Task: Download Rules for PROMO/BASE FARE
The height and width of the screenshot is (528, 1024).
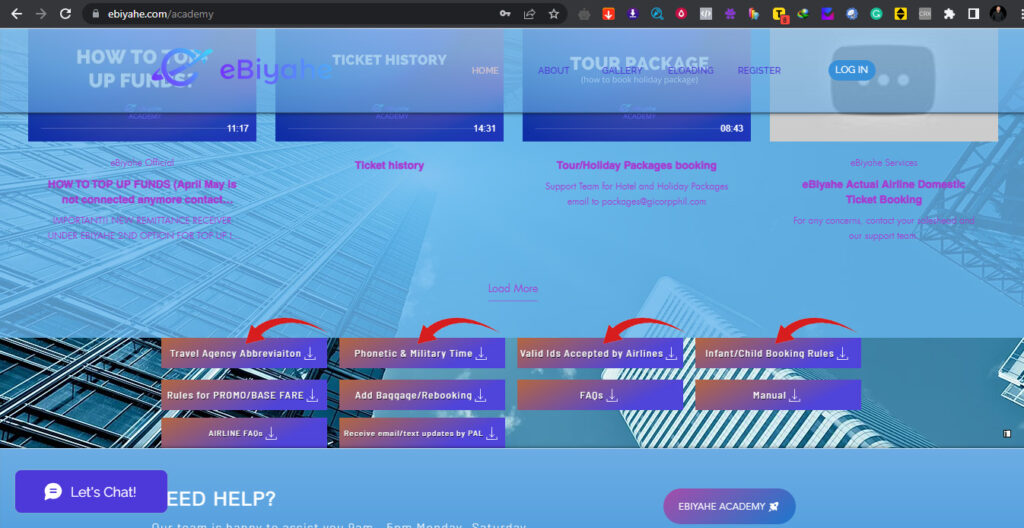Action: (x=244, y=395)
